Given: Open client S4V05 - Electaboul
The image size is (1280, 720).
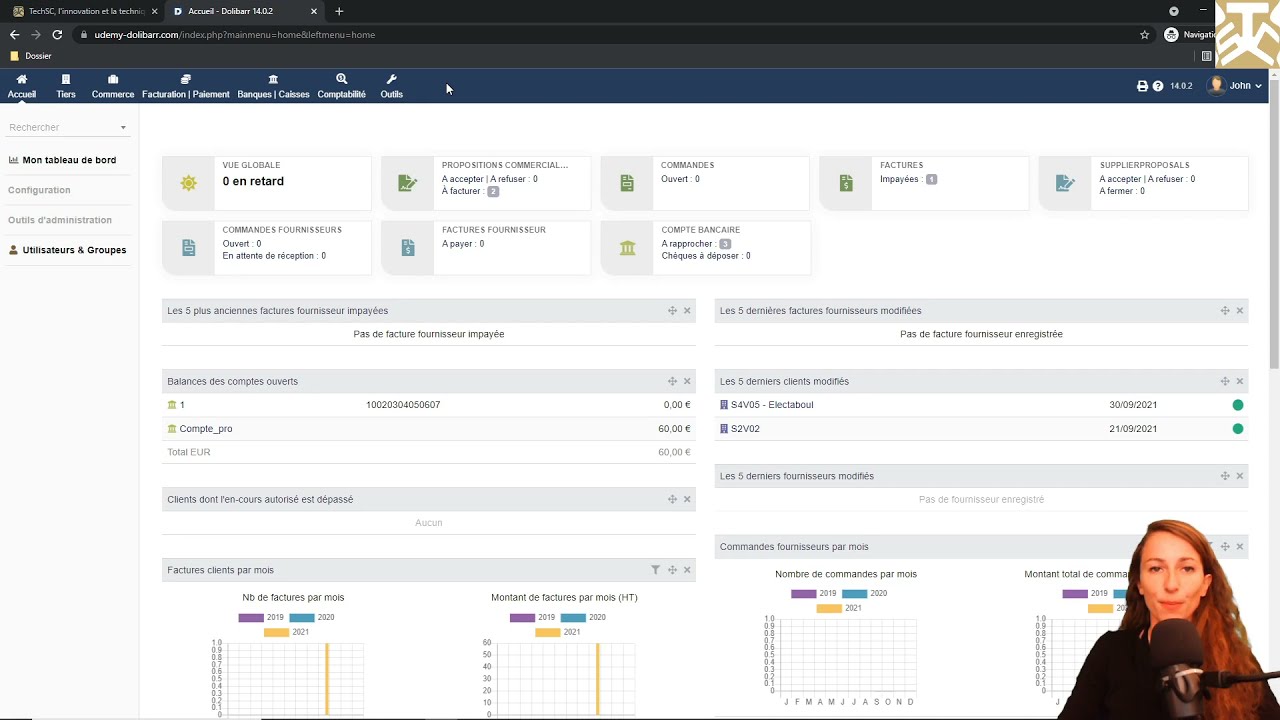Looking at the screenshot, I should tap(766, 405).
